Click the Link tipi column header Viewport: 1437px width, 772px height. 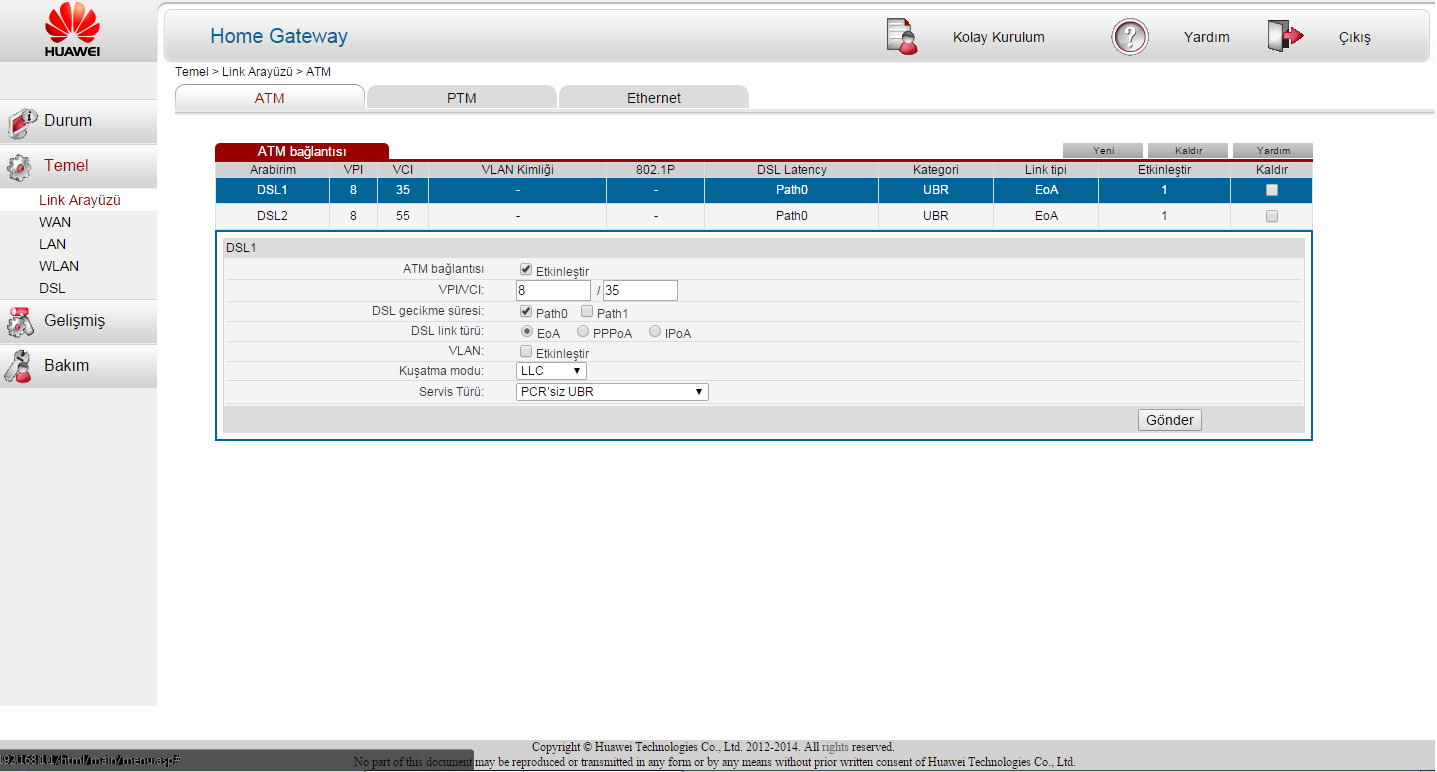1046,170
